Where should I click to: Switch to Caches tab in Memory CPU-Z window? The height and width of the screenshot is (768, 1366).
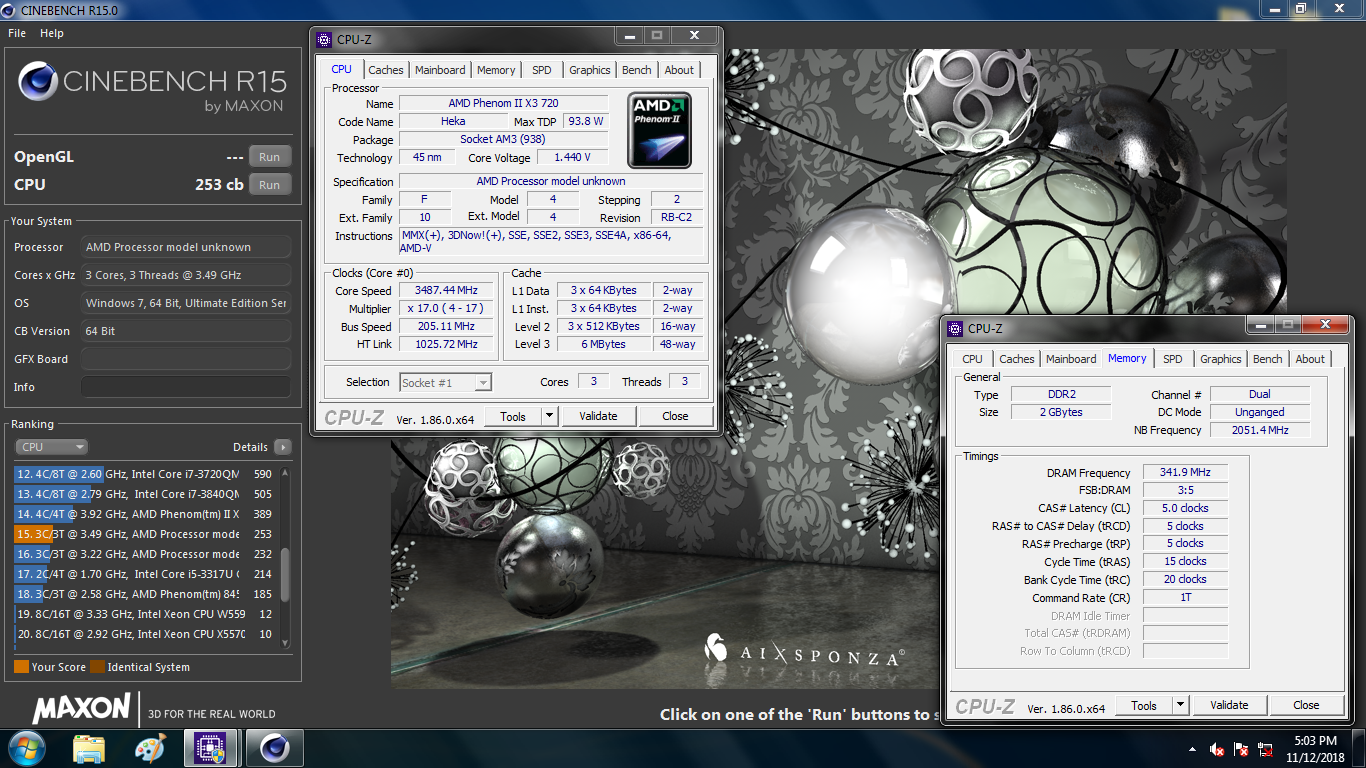click(1017, 359)
